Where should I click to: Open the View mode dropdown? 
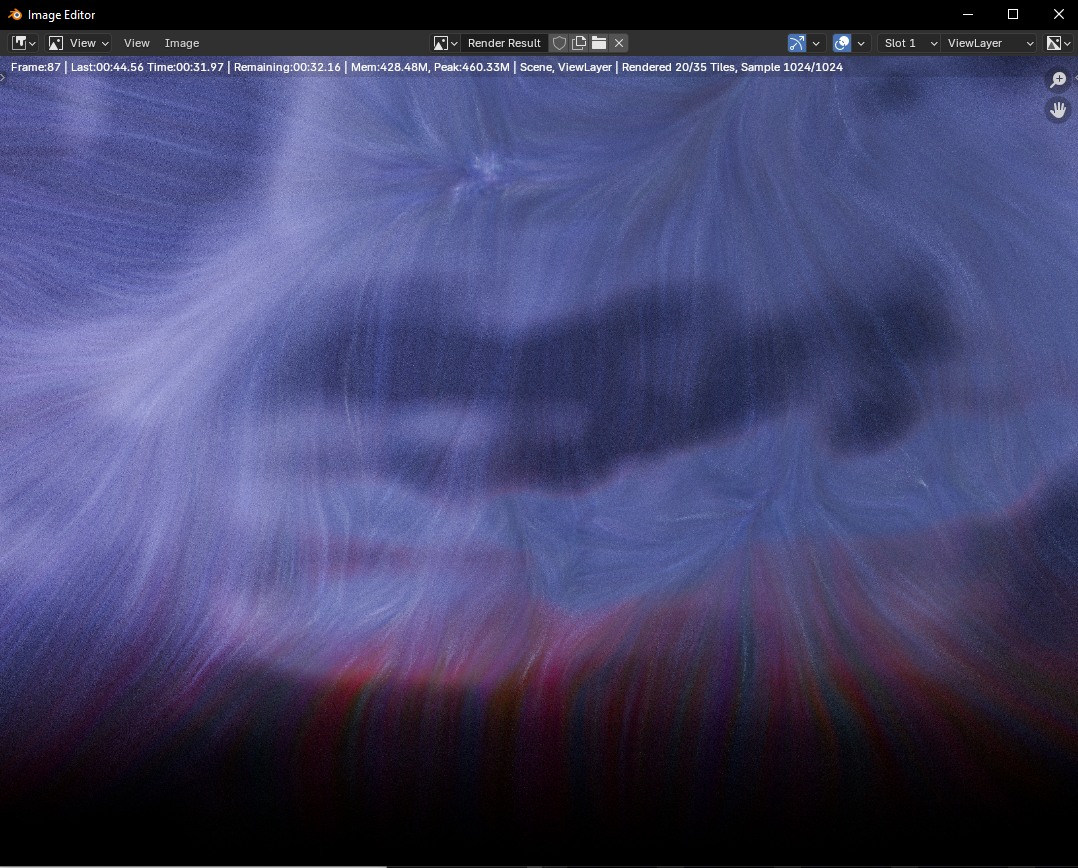click(x=78, y=43)
